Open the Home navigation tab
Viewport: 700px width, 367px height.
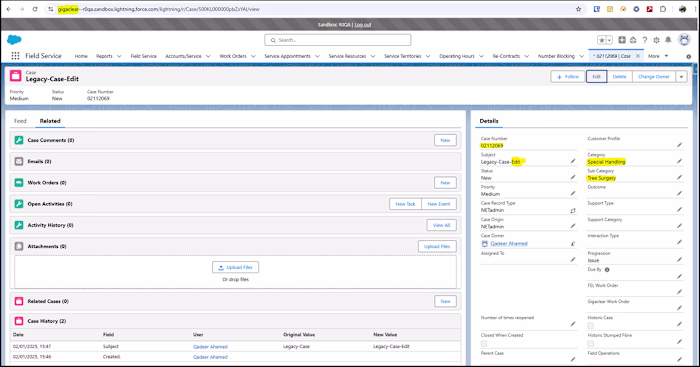[81, 56]
